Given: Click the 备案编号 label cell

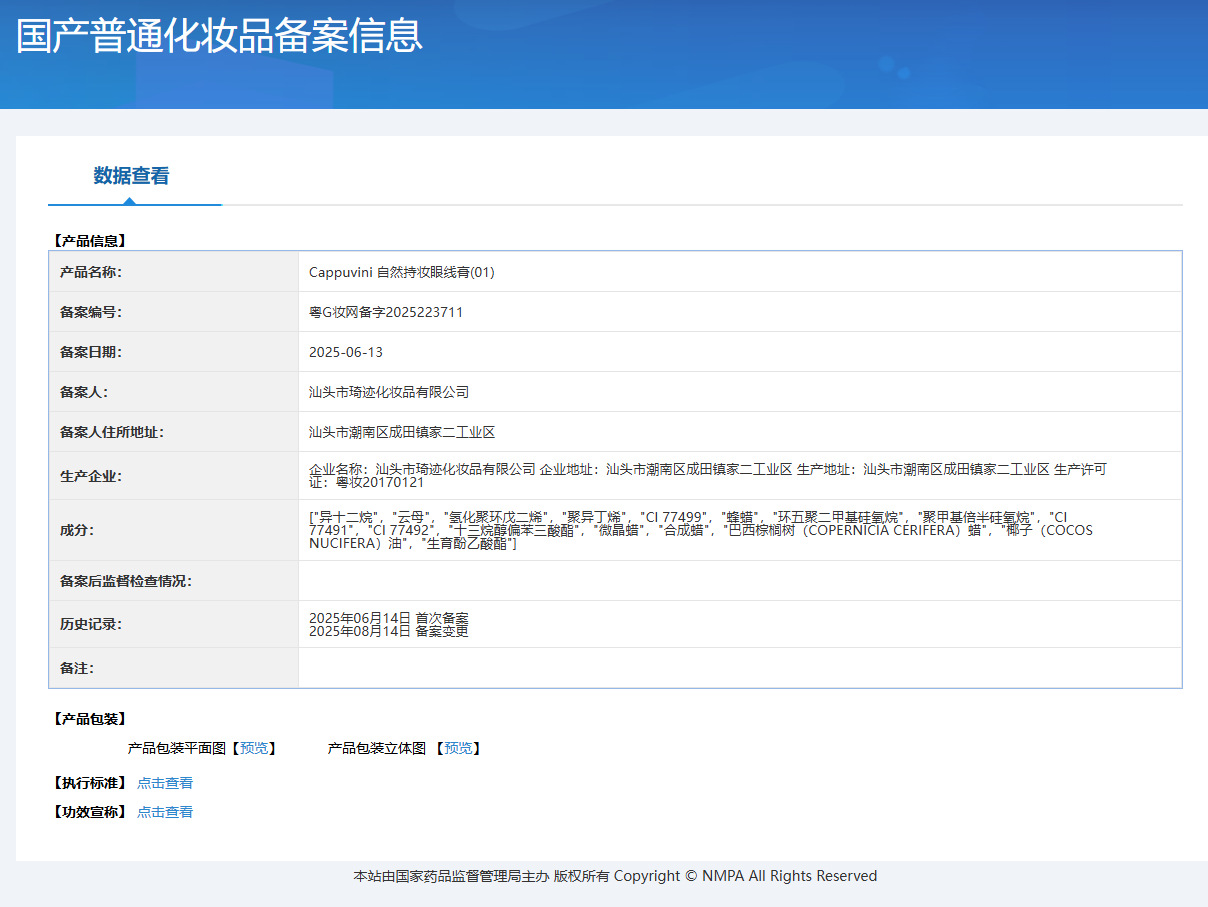Looking at the screenshot, I should [x=174, y=312].
